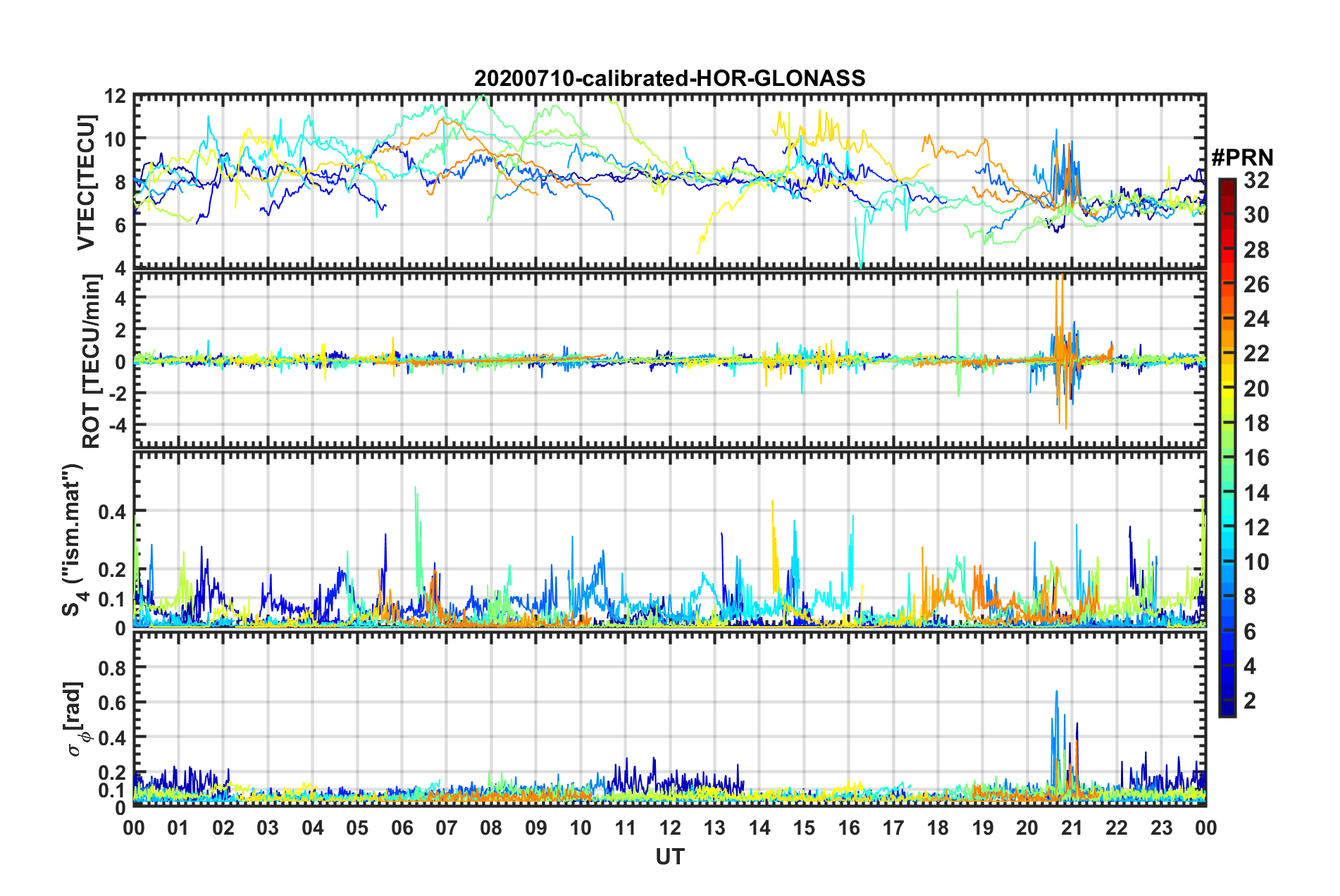This screenshot has height=896, width=1340.
Task: Click the S4 ("ism.mat") y-axis label
Action: (x=74, y=540)
